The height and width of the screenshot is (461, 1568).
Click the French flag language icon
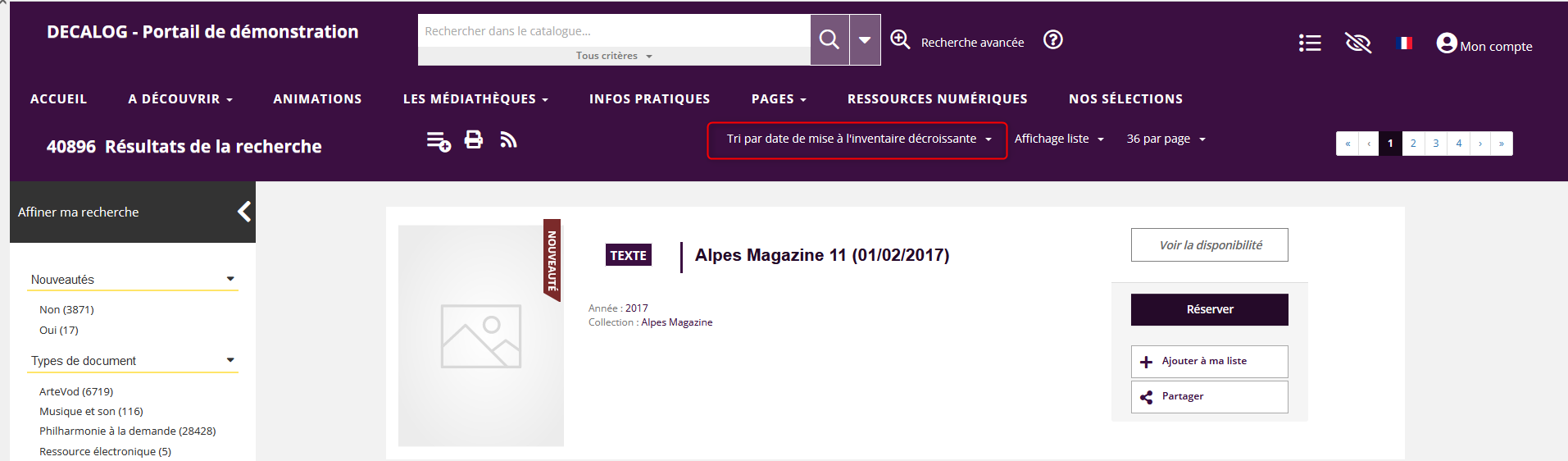1405,43
